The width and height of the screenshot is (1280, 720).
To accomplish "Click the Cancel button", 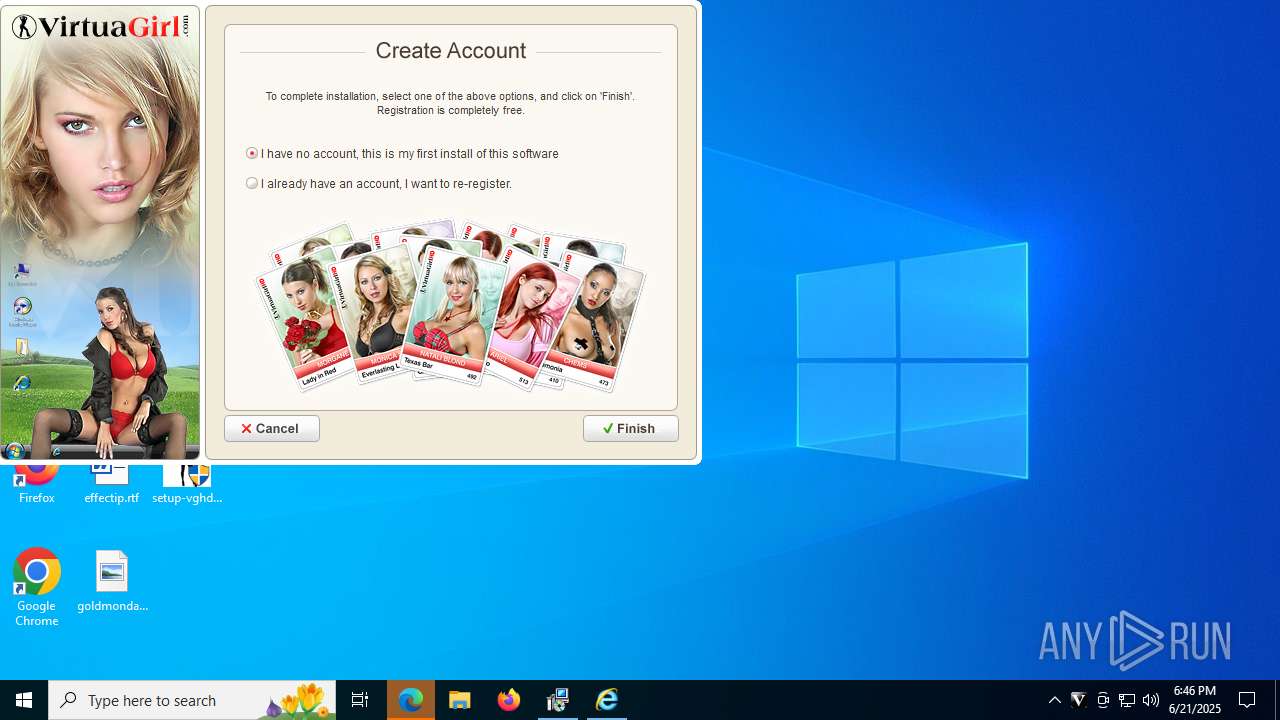I will pyautogui.click(x=272, y=428).
